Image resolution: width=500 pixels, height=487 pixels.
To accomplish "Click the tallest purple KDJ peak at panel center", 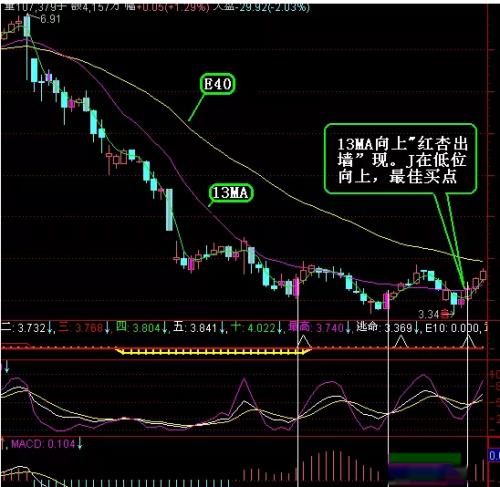I will (244, 380).
